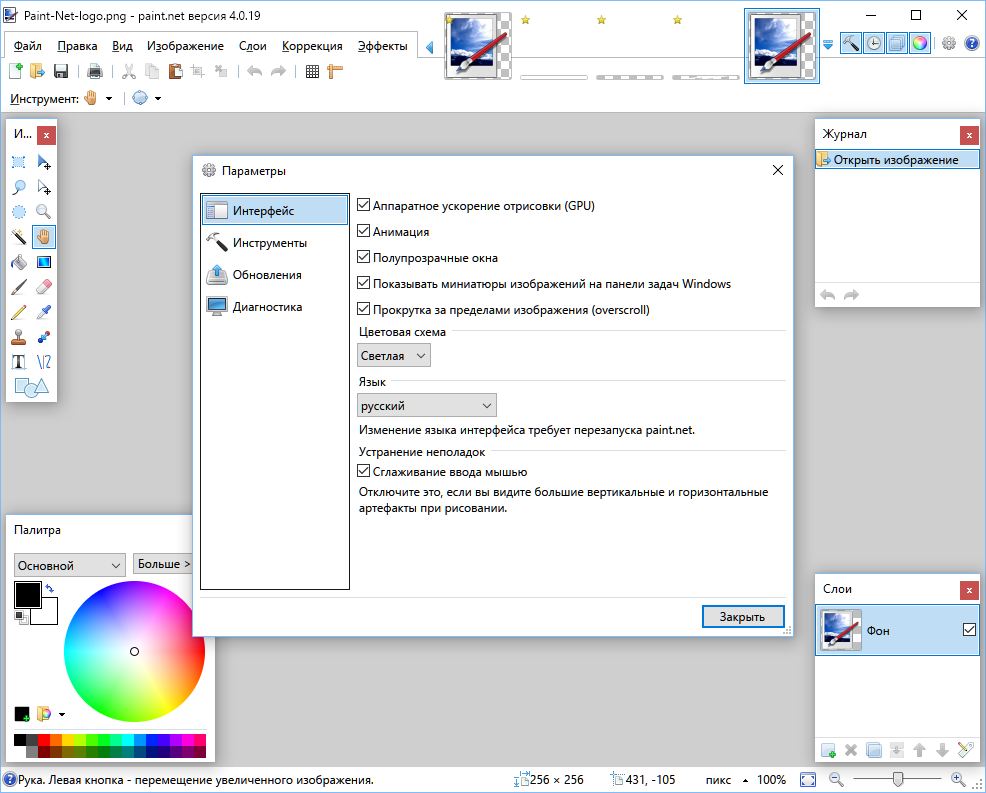Swap primary and secondary colors

pyautogui.click(x=50, y=589)
